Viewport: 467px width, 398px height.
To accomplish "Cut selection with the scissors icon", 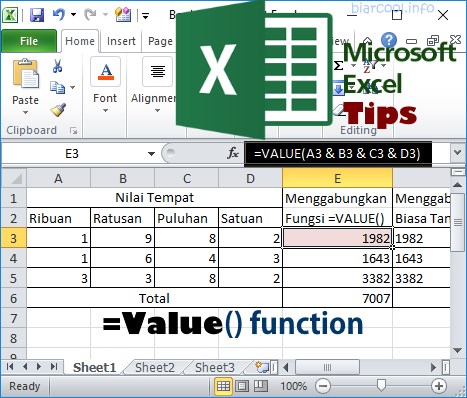I will point(57,66).
